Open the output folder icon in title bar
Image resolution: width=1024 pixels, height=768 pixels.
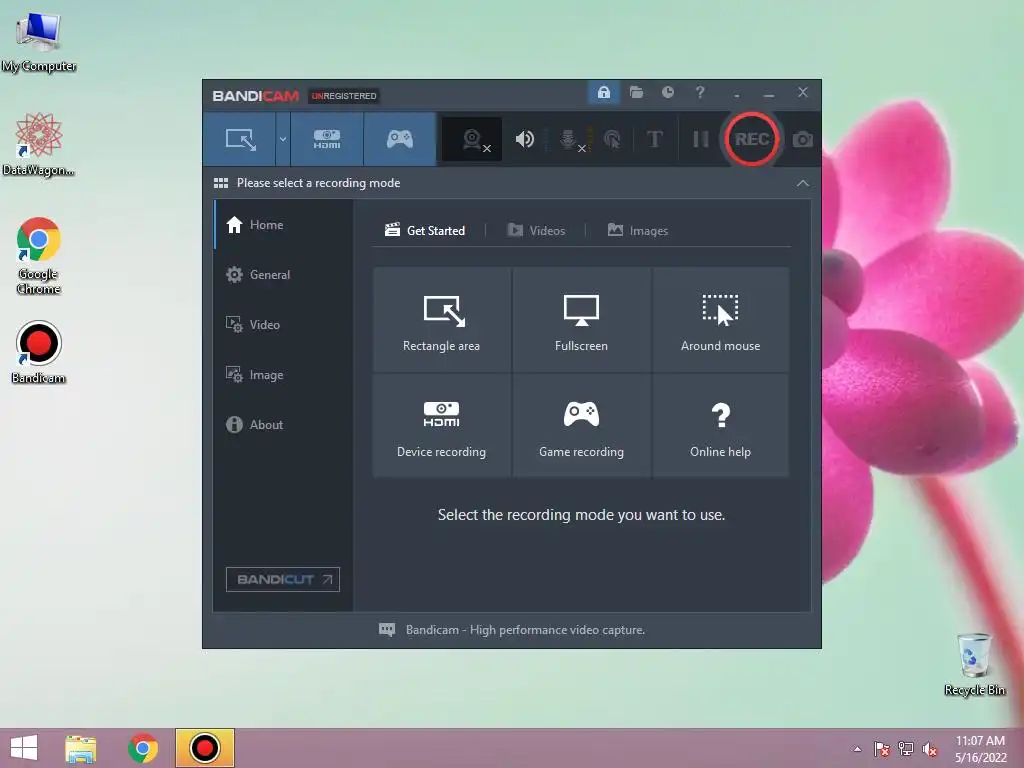(636, 93)
